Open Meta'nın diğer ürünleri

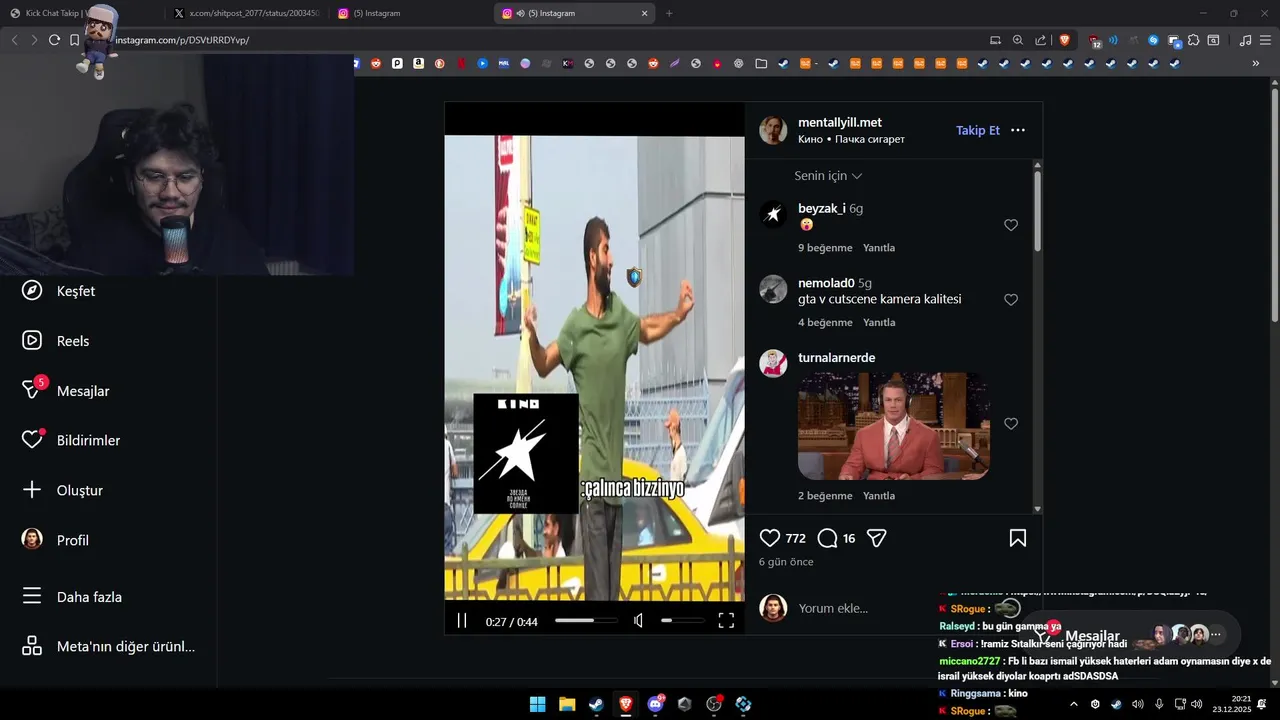pos(108,647)
